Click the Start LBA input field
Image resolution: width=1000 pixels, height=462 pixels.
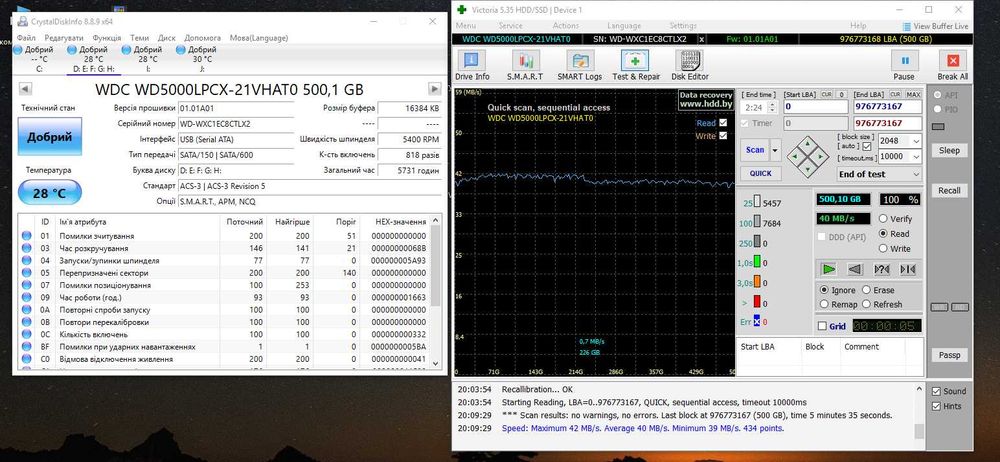[x=816, y=107]
